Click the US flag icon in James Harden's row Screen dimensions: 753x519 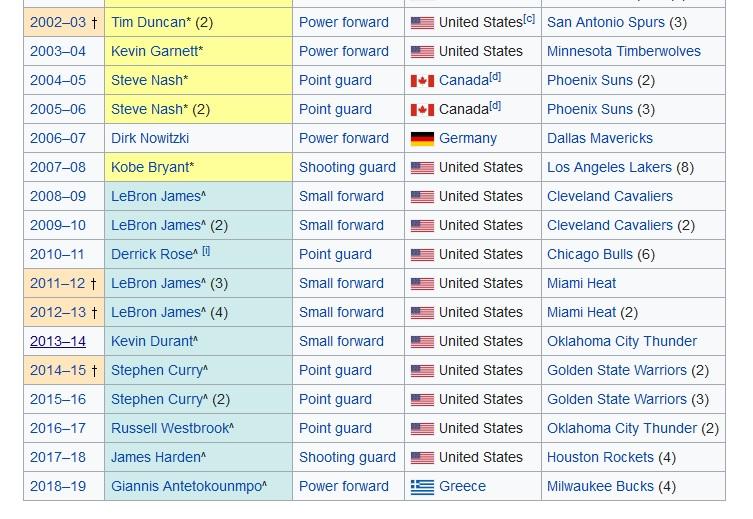pos(422,458)
